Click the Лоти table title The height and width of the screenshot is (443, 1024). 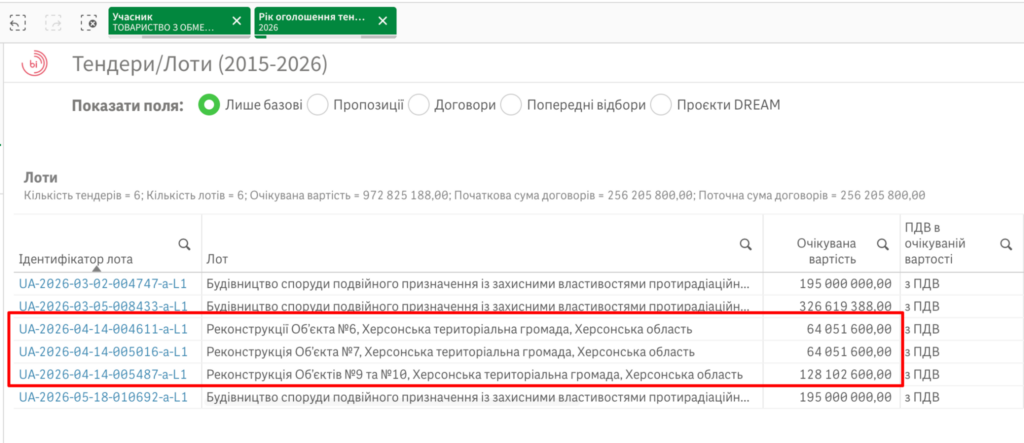click(40, 177)
